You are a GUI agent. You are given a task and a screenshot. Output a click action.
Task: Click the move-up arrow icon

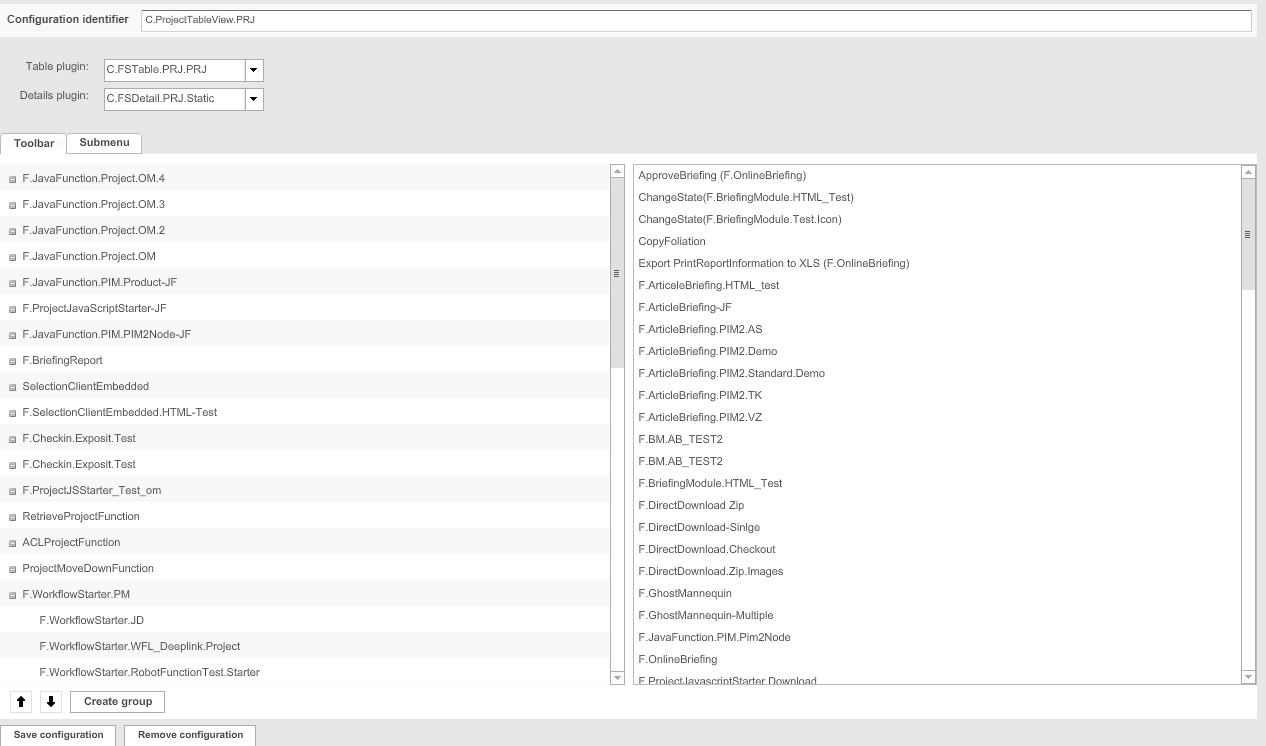tap(21, 702)
